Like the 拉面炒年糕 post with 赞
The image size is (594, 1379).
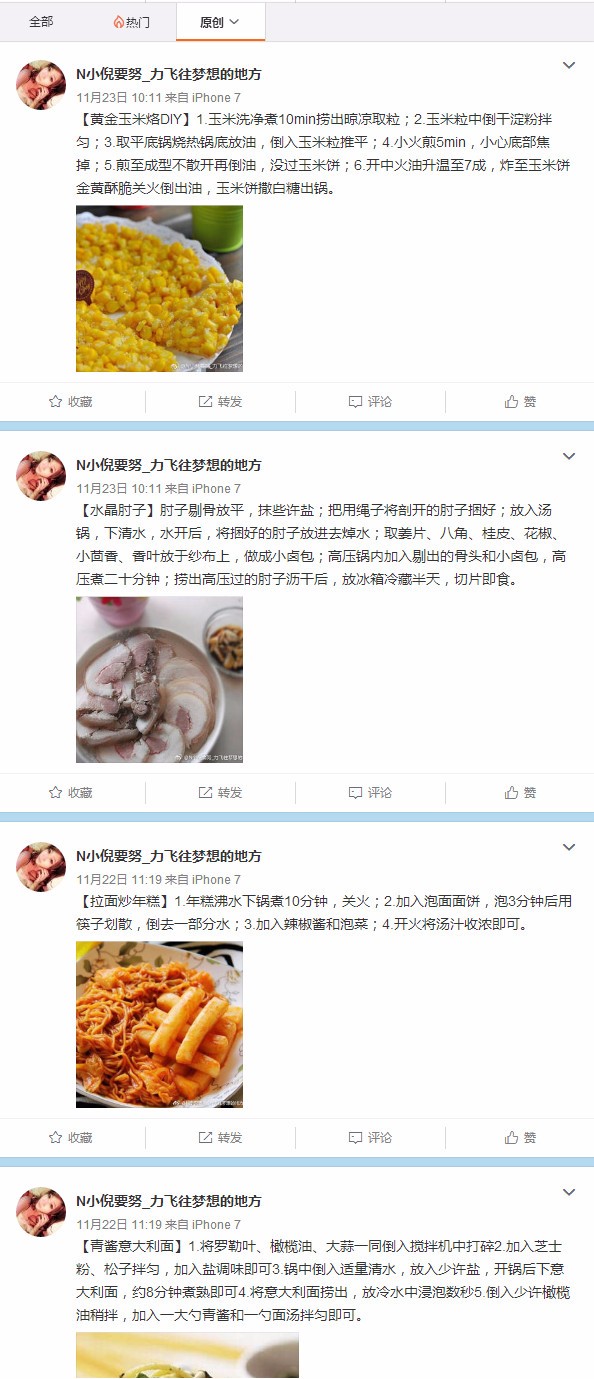pyautogui.click(x=520, y=1137)
